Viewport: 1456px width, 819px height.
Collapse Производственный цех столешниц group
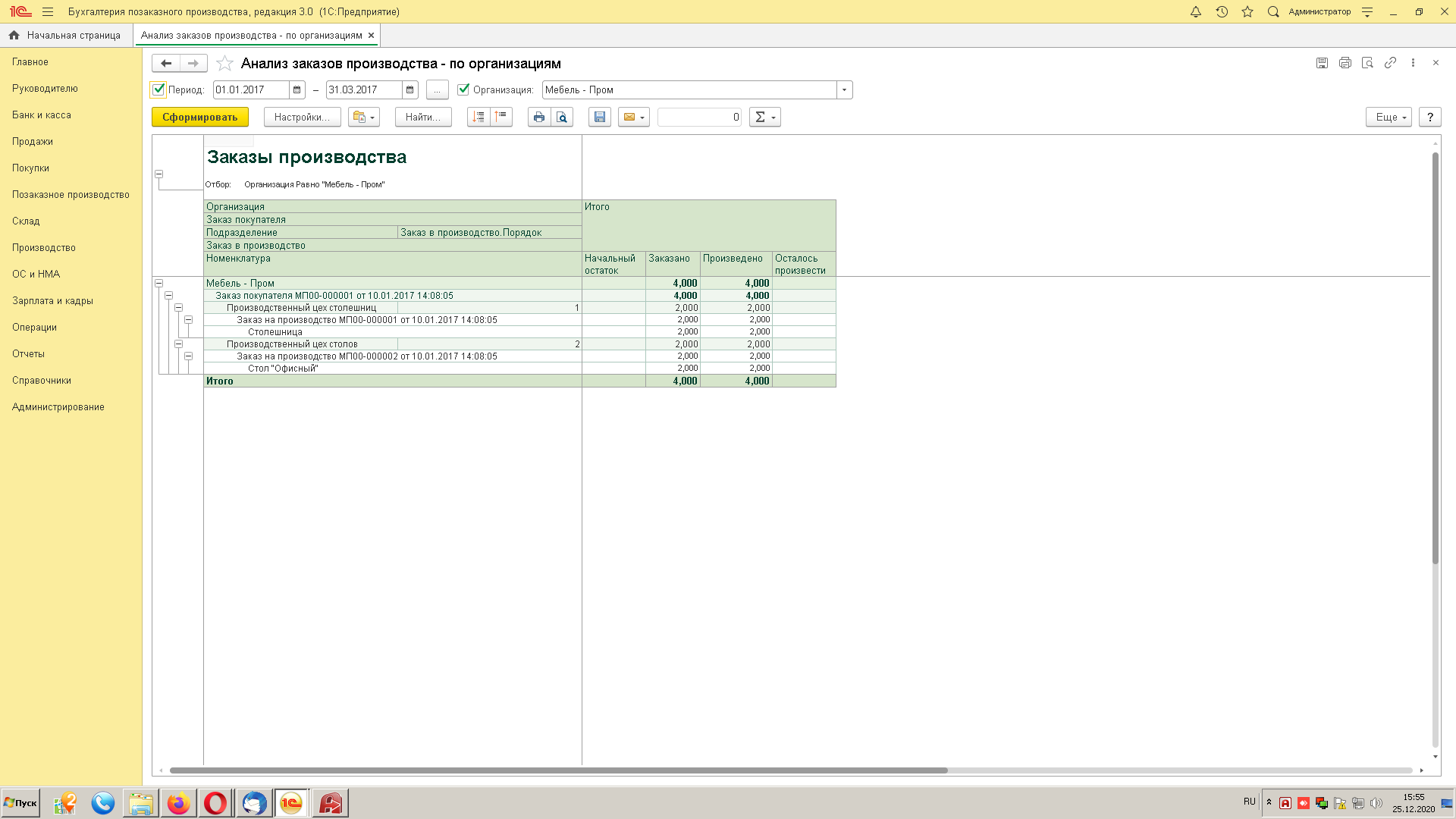click(178, 307)
